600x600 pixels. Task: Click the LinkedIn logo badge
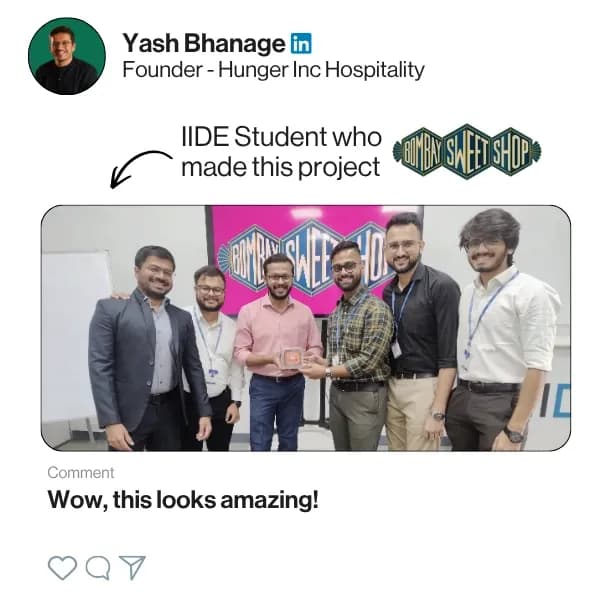pyautogui.click(x=301, y=43)
